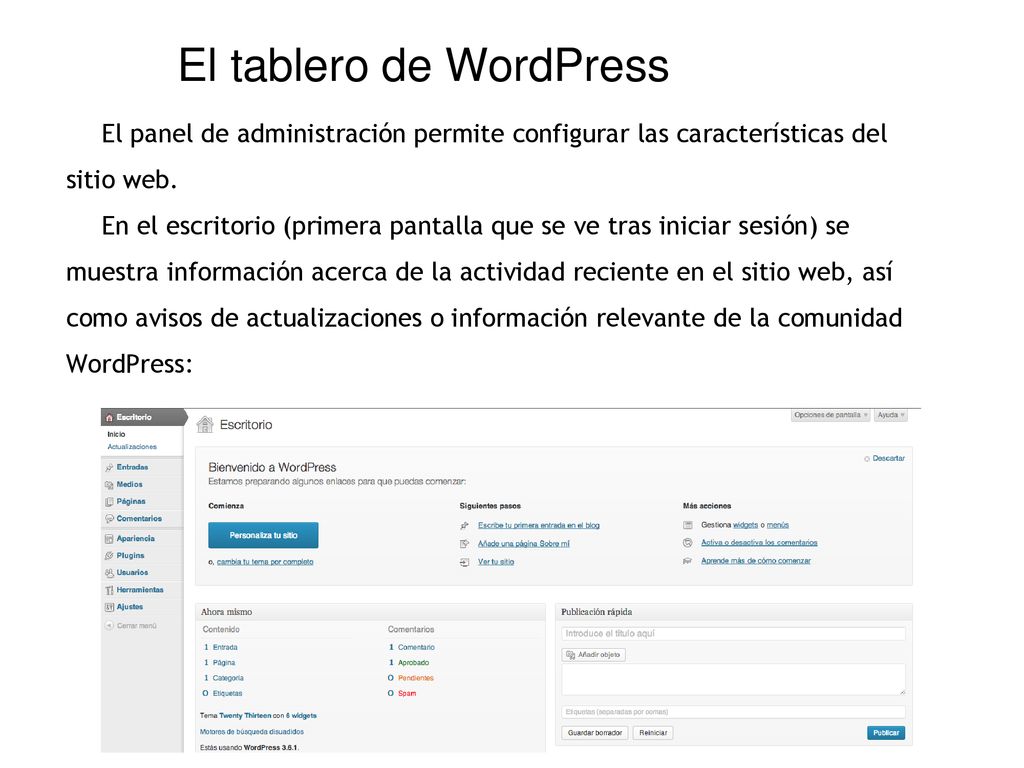Open Activa o desactiva los comentarios link
Image resolution: width=1024 pixels, height=768 pixels.
click(760, 543)
